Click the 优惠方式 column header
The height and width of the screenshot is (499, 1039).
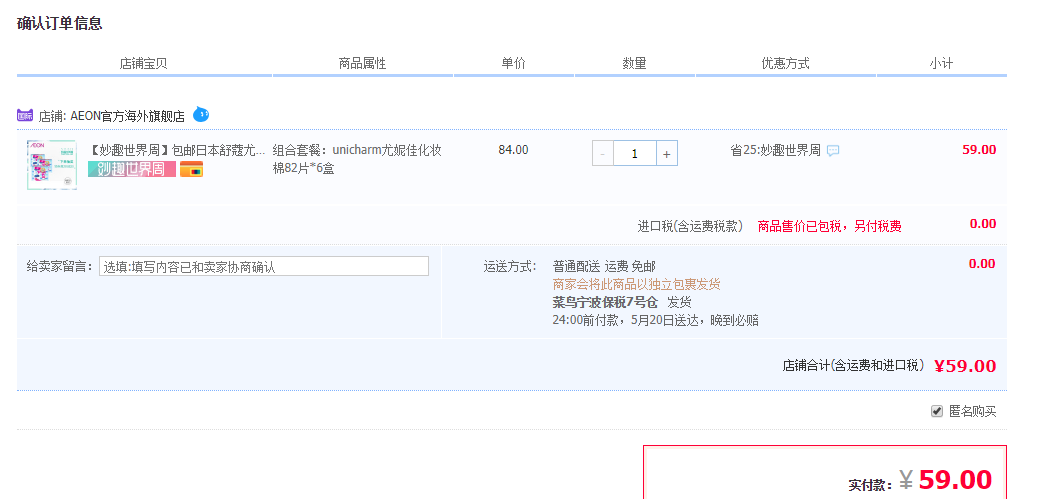(785, 63)
